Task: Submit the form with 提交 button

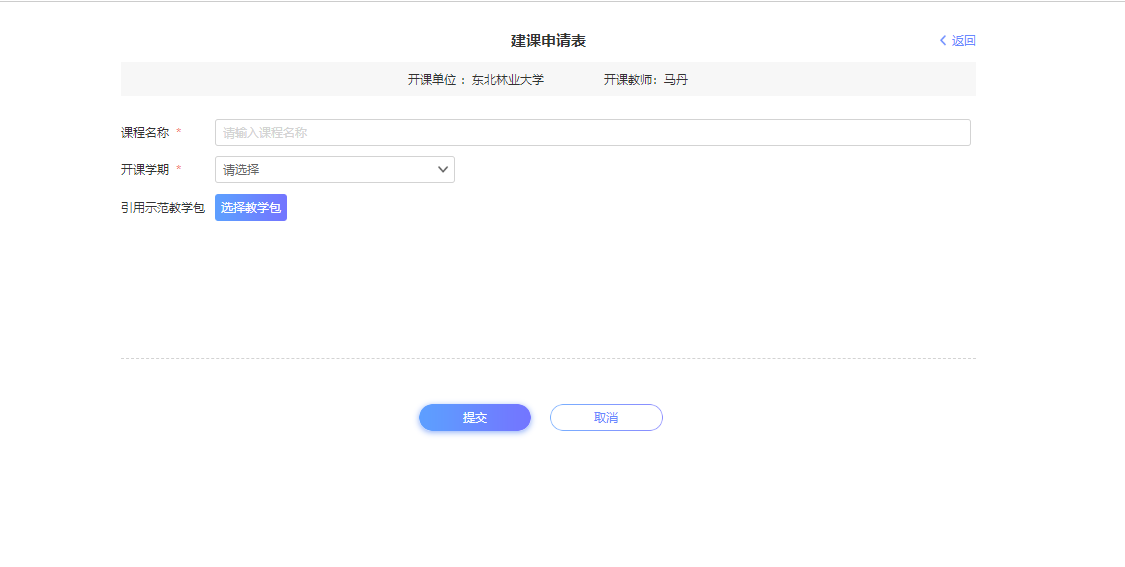Action: pyautogui.click(x=475, y=418)
